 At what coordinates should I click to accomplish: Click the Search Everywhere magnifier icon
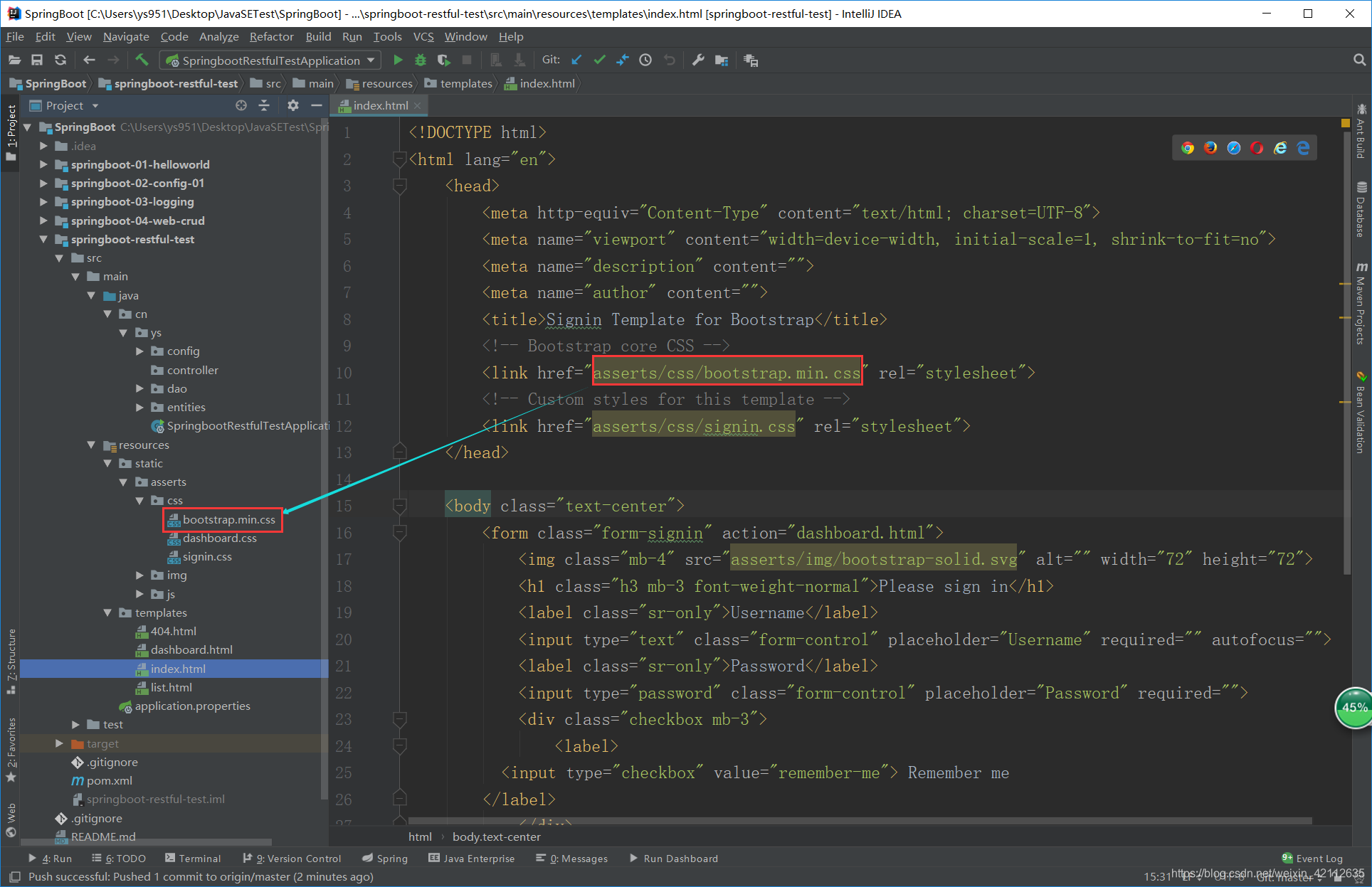coord(1359,60)
